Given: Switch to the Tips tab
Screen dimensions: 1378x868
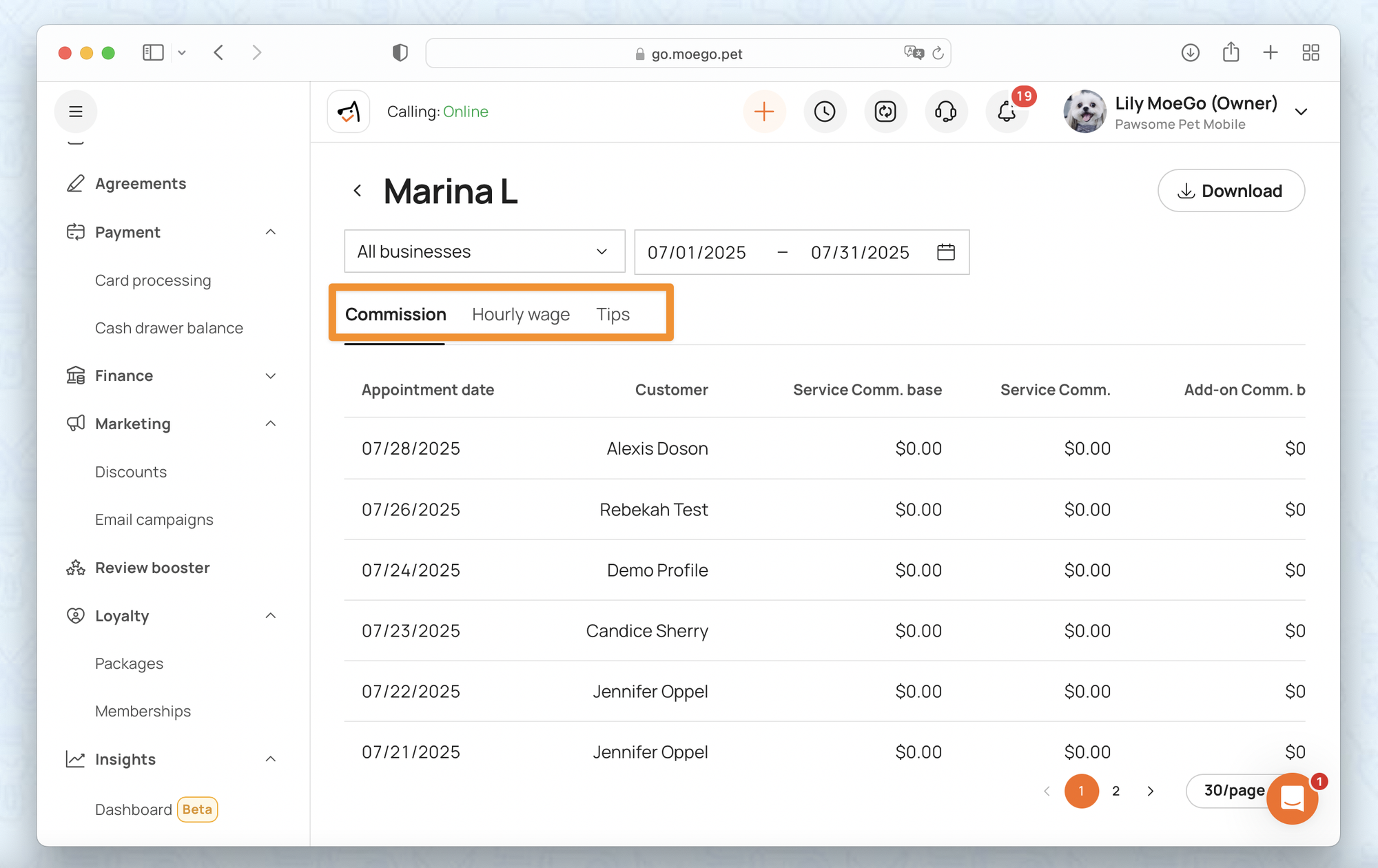Looking at the screenshot, I should [613, 315].
